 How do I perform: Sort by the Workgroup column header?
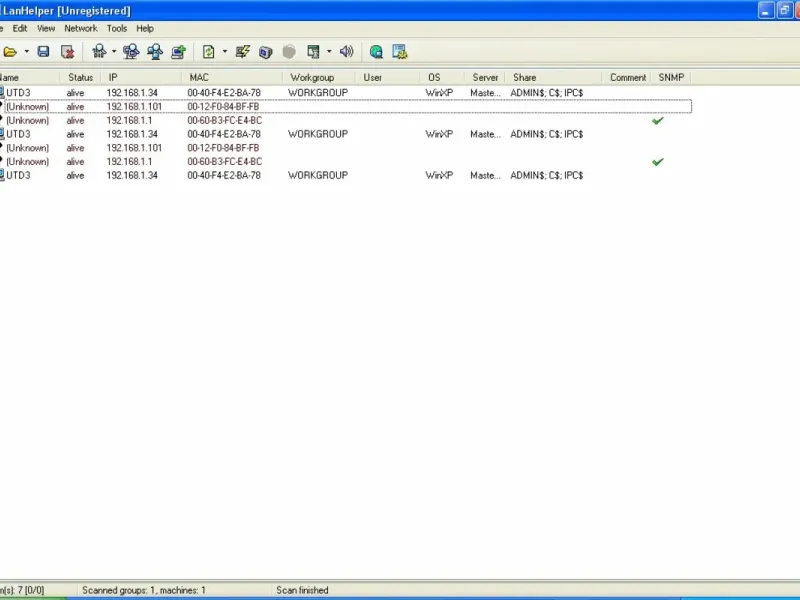[x=319, y=78]
